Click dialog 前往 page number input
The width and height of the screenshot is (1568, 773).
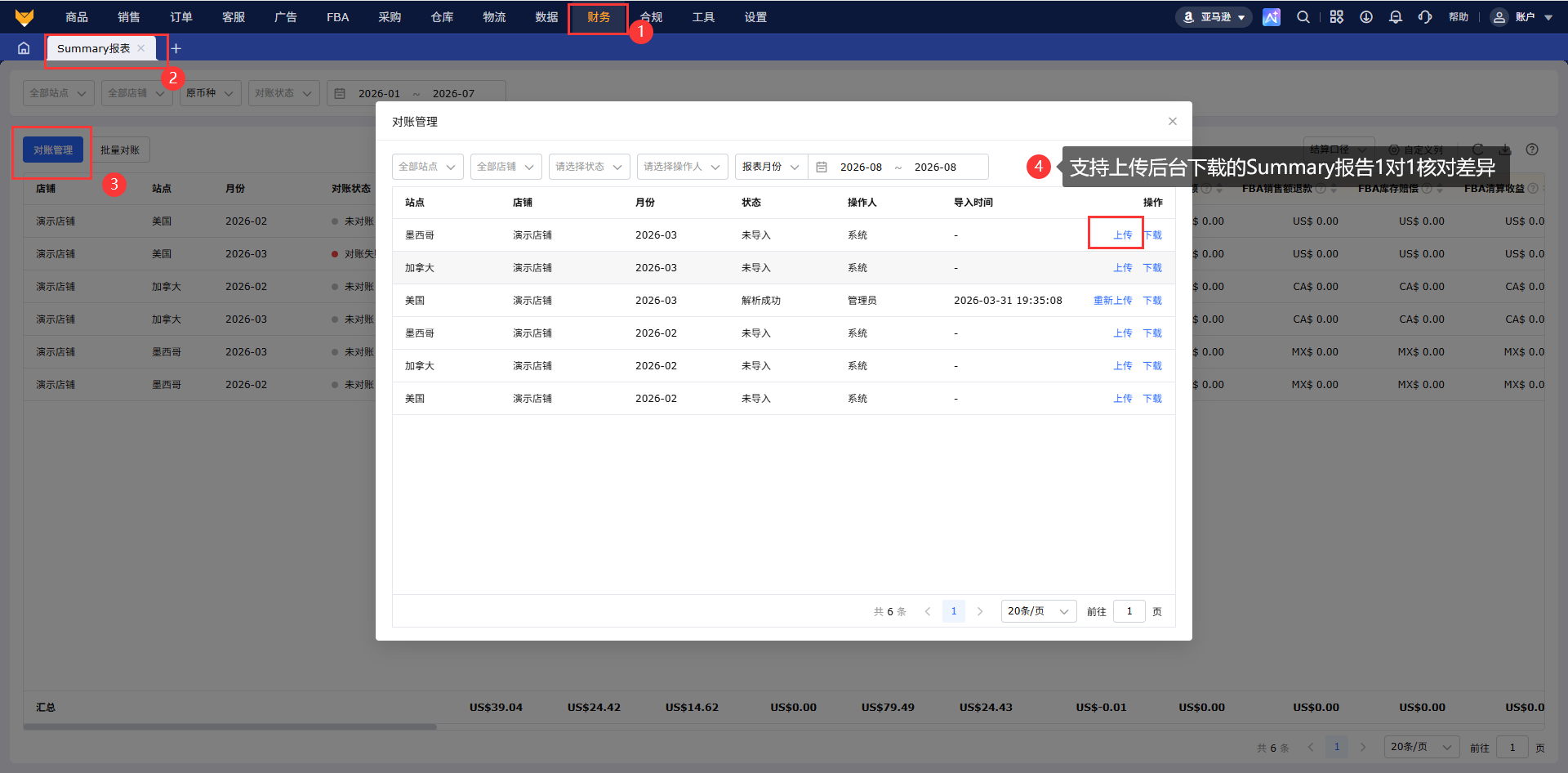pos(1129,611)
